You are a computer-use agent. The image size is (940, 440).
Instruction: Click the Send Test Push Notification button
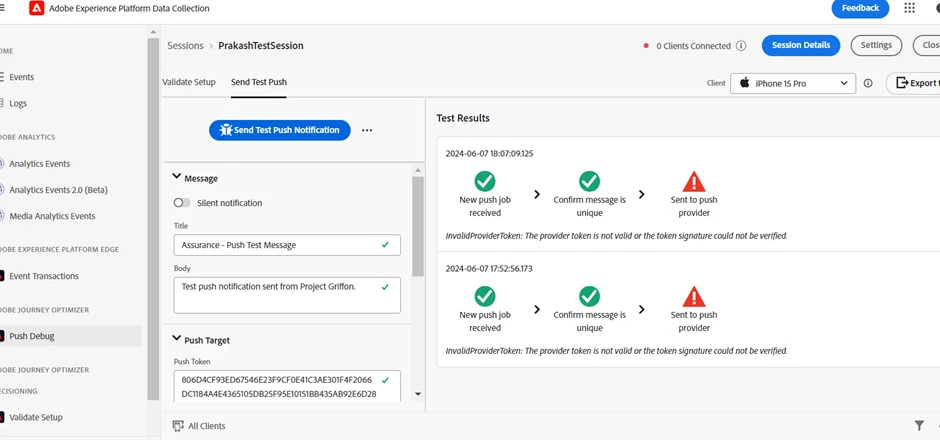click(x=279, y=130)
